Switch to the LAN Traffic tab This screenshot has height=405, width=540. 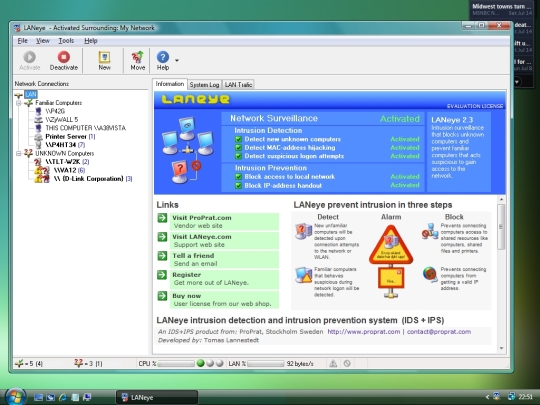coord(238,84)
